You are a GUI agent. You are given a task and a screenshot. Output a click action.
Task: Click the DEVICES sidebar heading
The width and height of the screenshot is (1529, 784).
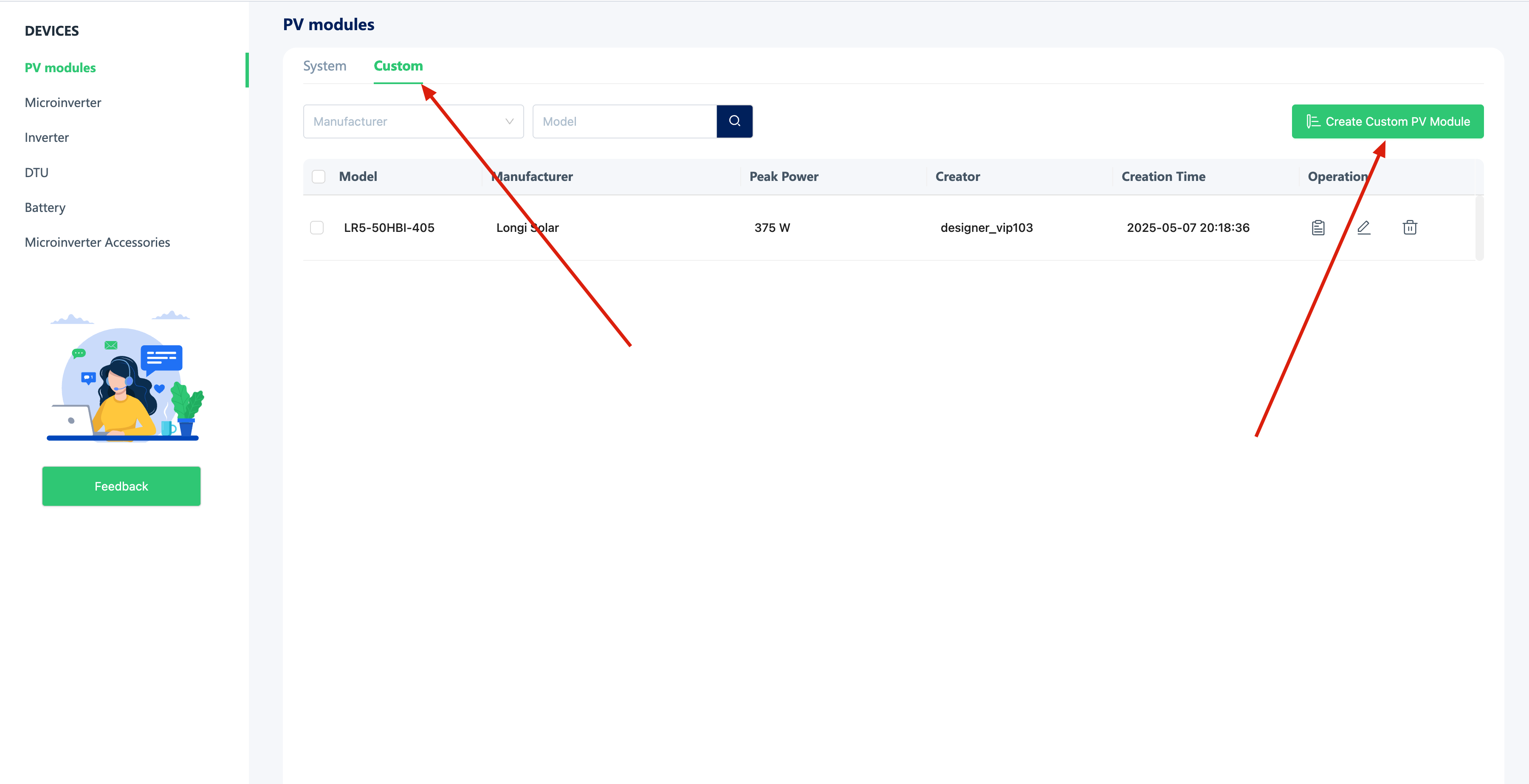pyautogui.click(x=52, y=31)
